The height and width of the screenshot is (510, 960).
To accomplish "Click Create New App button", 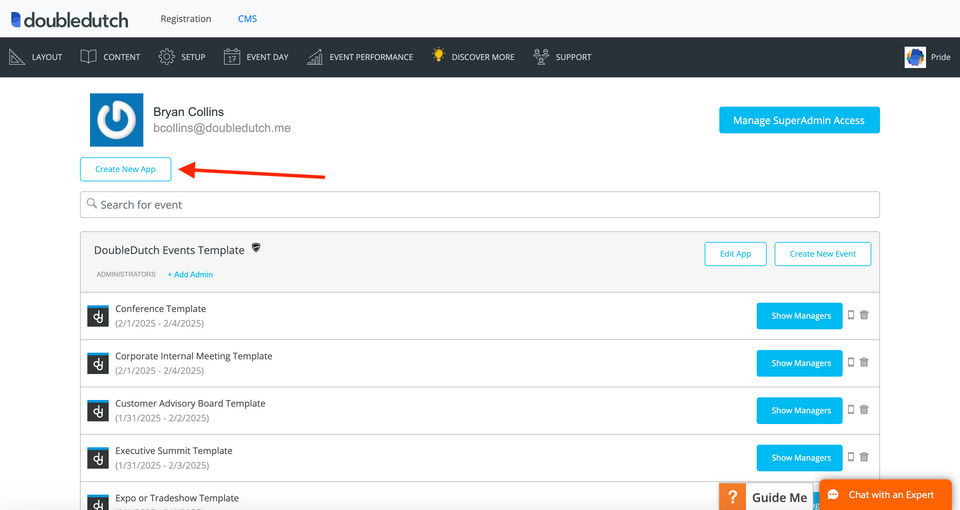I will 126,169.
